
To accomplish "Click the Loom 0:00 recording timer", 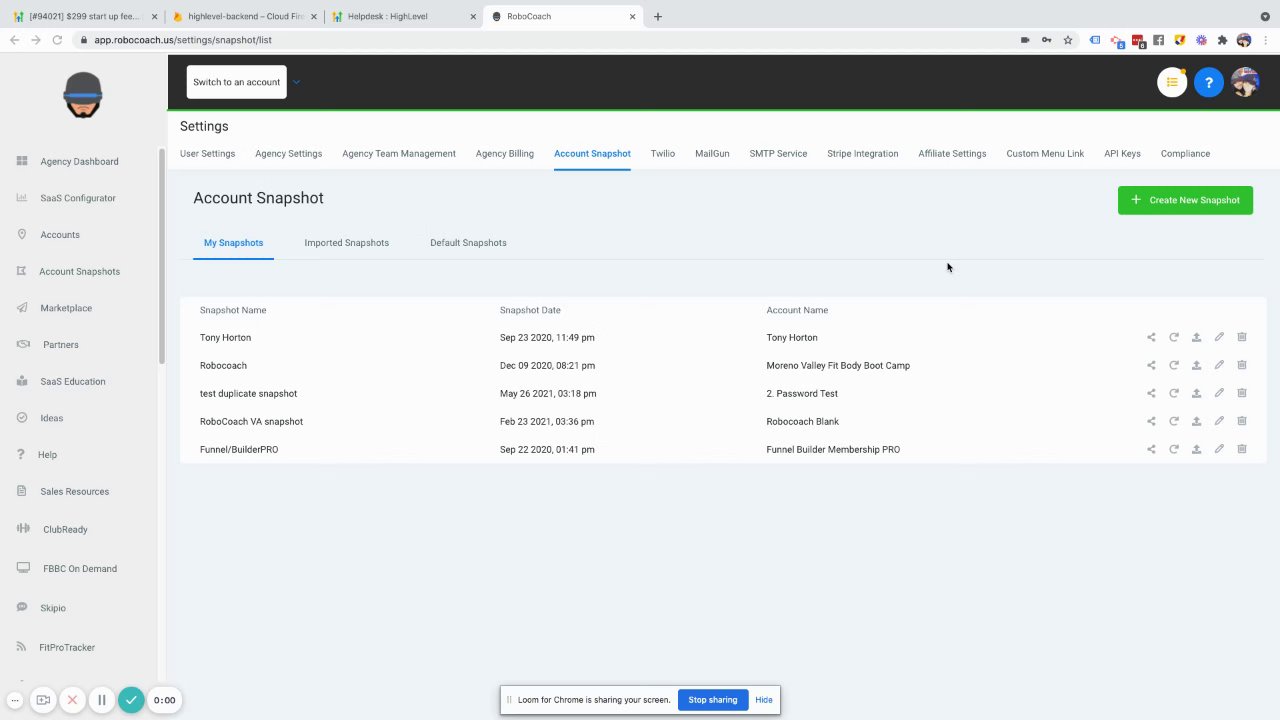I will (x=164, y=700).
